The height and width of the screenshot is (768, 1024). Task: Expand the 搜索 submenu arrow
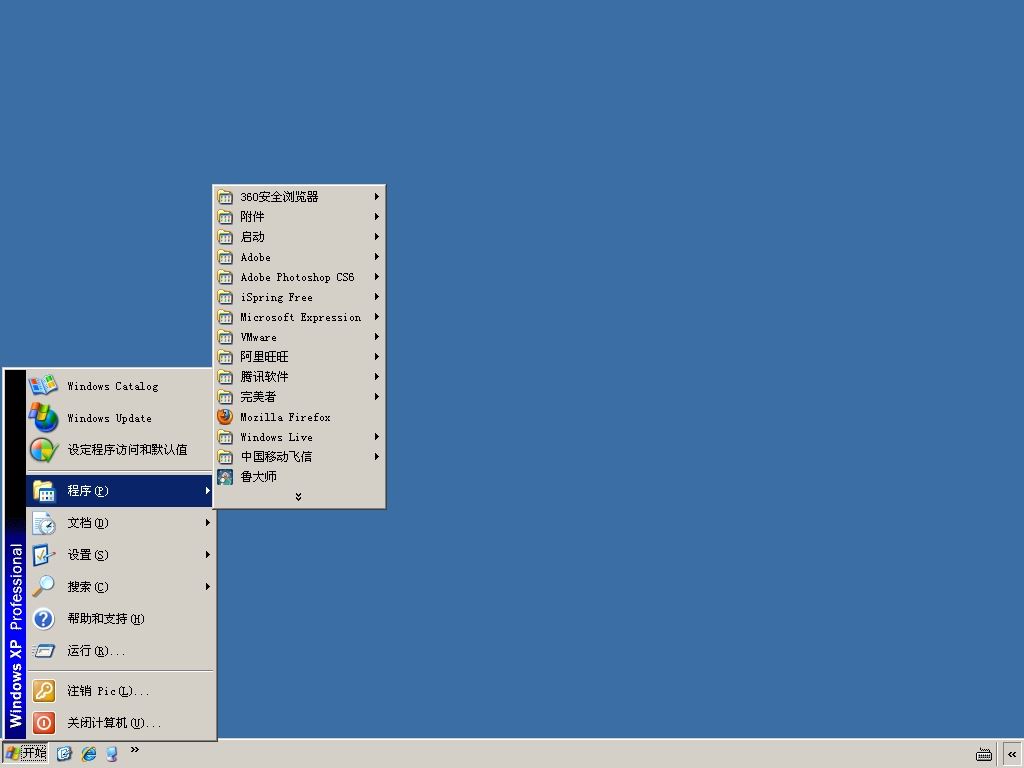208,586
